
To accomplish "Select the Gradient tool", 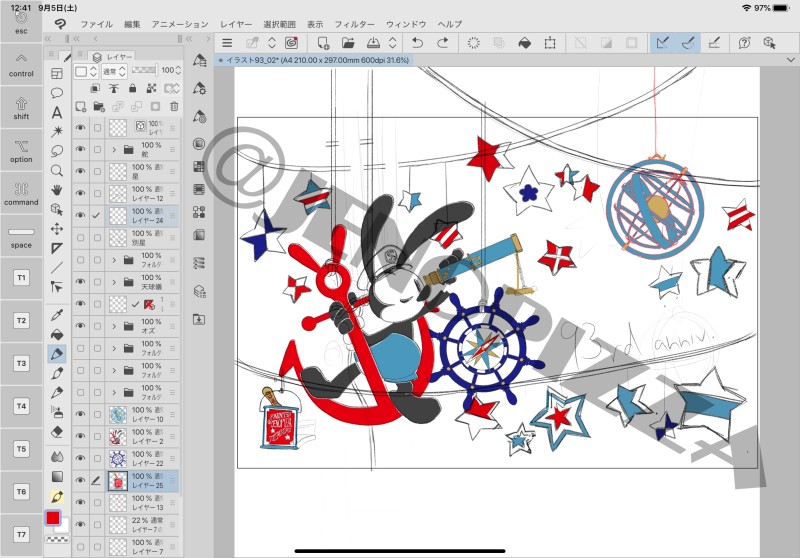I will [57, 476].
